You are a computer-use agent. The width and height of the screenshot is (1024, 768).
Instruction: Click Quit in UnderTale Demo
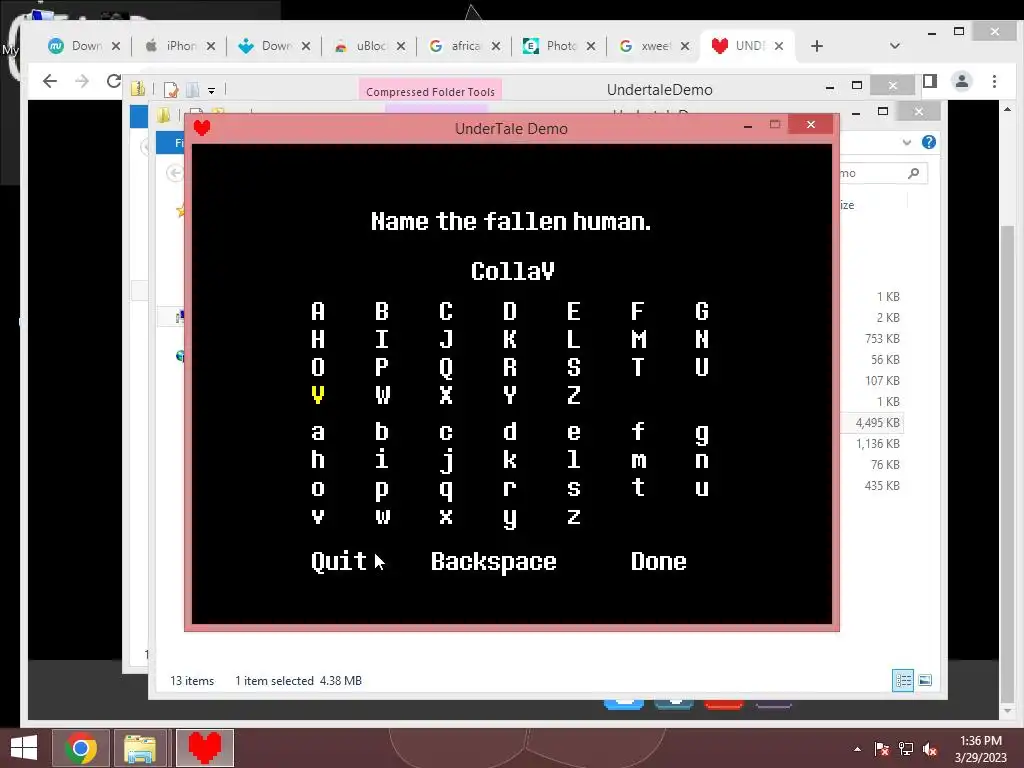click(339, 562)
